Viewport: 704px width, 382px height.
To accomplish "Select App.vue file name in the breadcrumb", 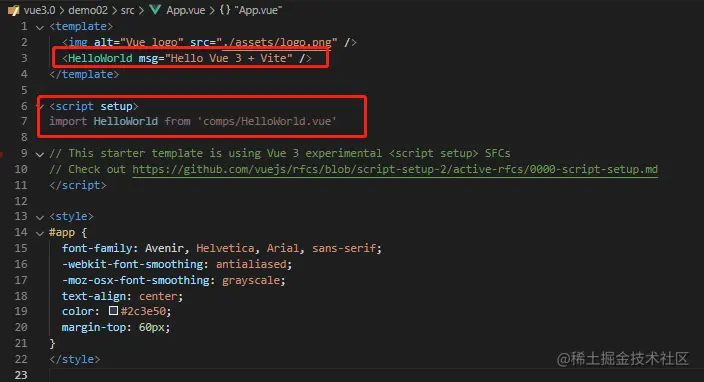I will pyautogui.click(x=185, y=10).
